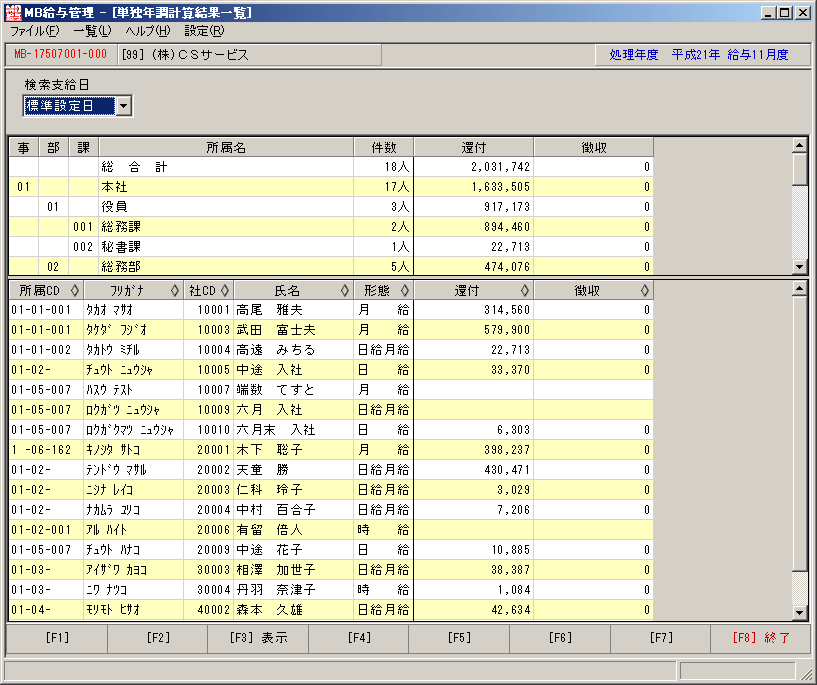Click the [F1] function button
This screenshot has height=685, width=817.
point(57,638)
